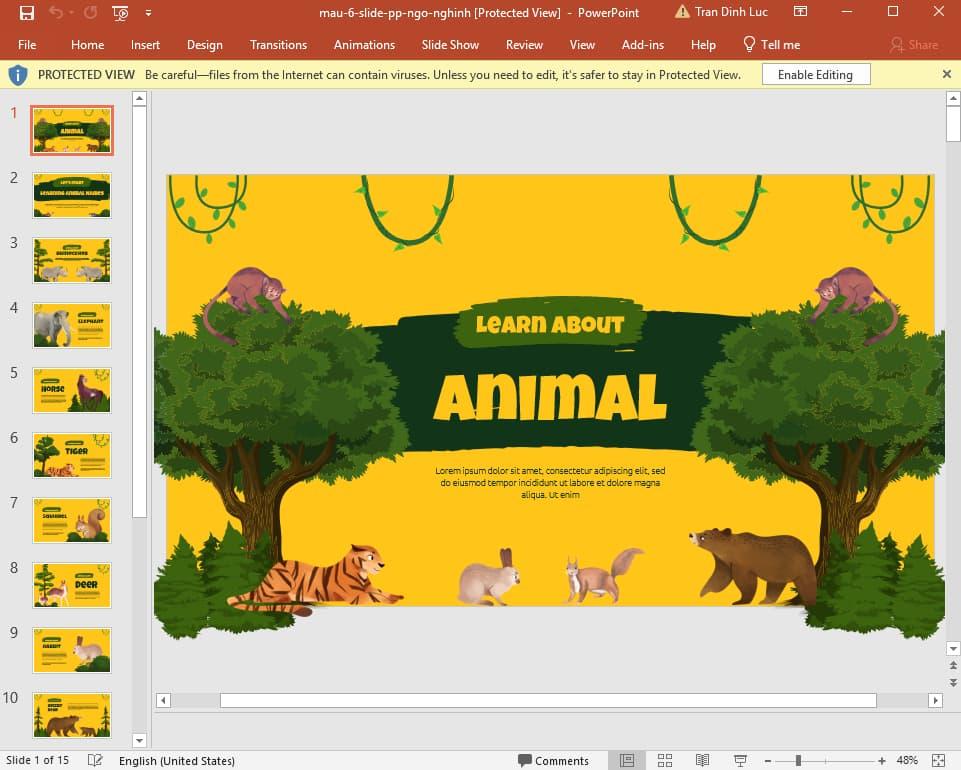
Task: Open the Comments pane from the status bar
Action: pyautogui.click(x=552, y=761)
